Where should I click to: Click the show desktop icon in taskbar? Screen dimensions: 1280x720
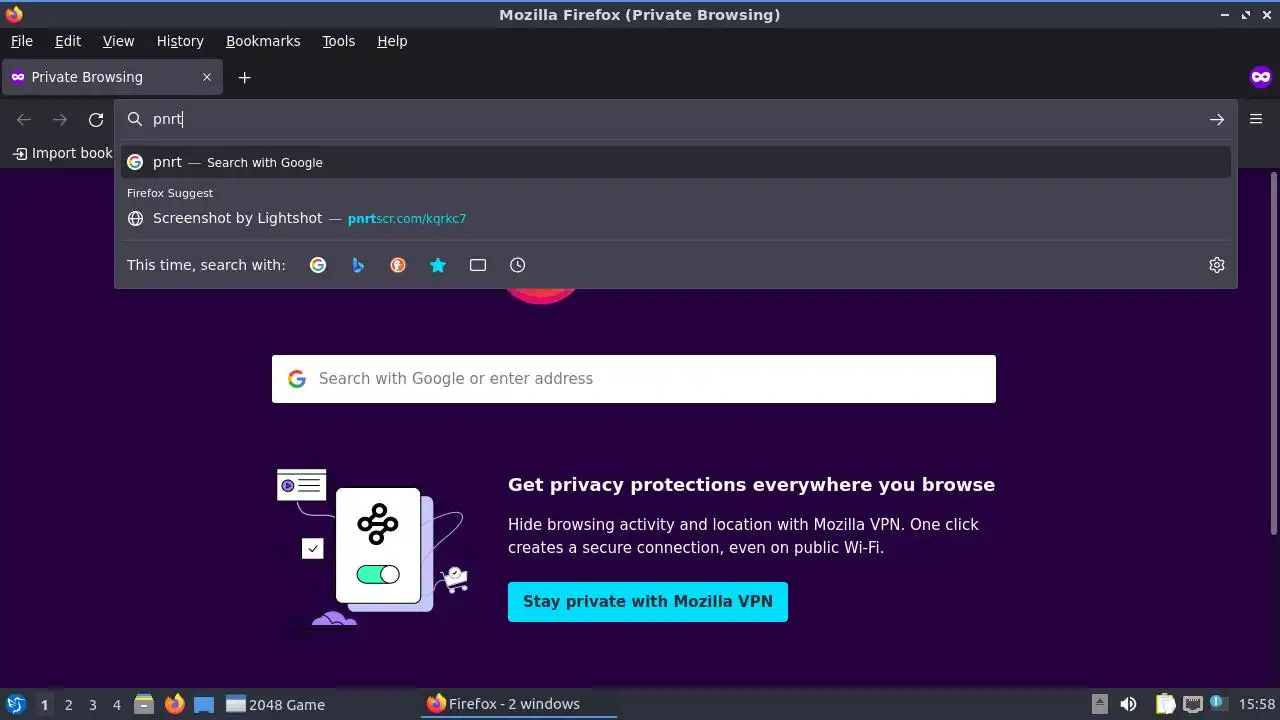point(204,704)
